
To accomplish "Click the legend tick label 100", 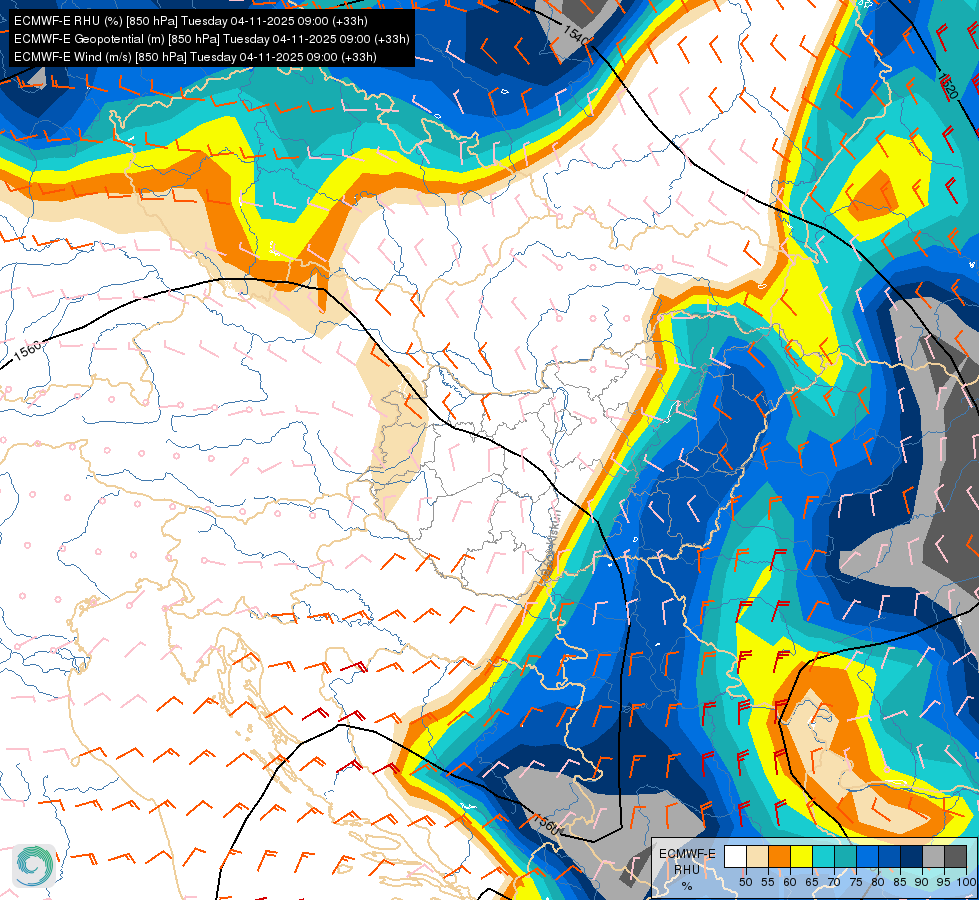I will coord(966,883).
